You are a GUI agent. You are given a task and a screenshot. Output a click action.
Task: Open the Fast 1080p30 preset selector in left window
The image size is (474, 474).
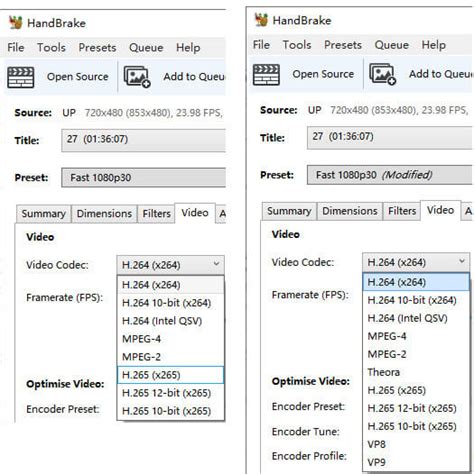[143, 177]
